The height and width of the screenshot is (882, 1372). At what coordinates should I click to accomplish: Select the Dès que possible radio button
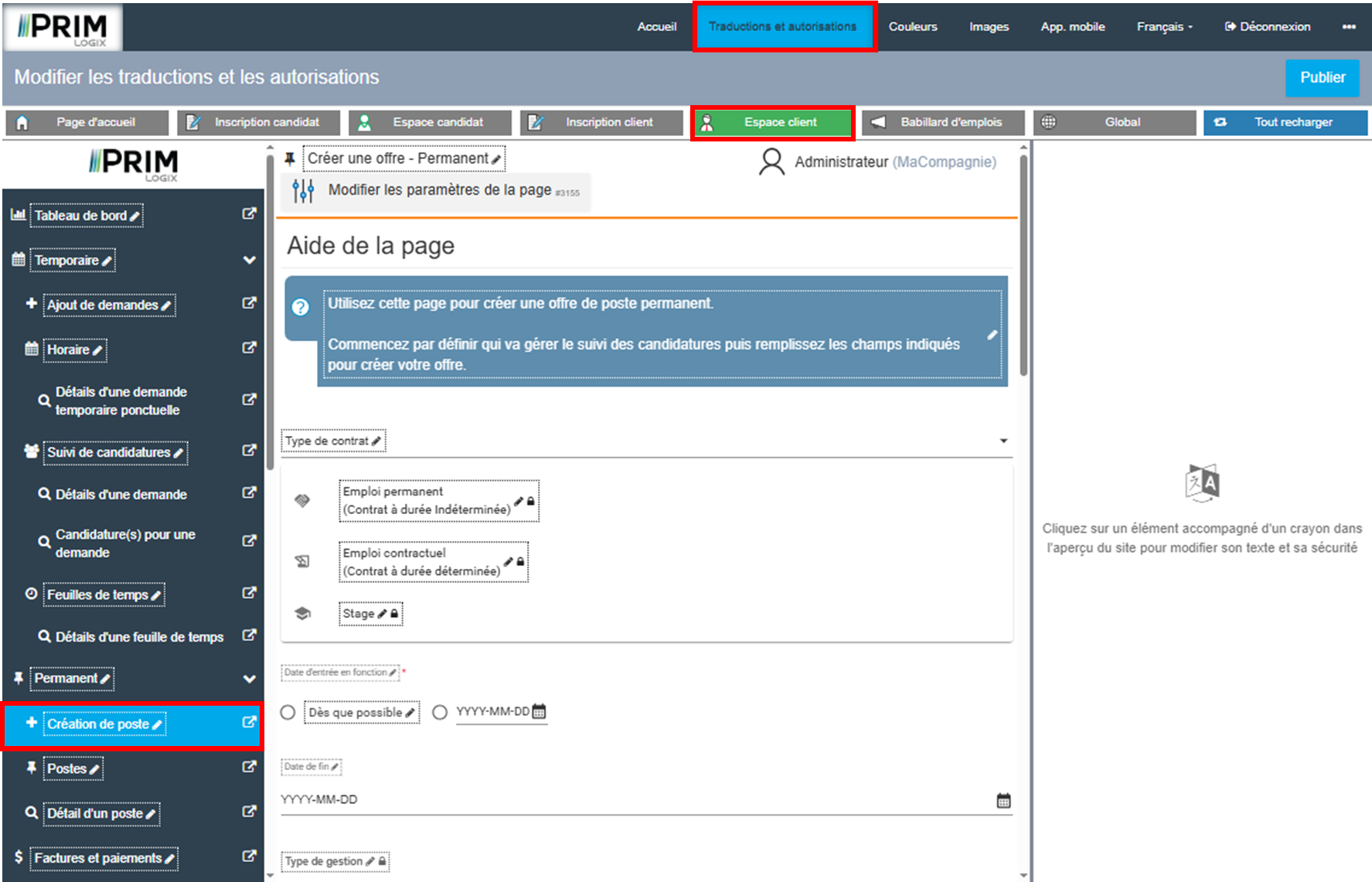(x=288, y=713)
